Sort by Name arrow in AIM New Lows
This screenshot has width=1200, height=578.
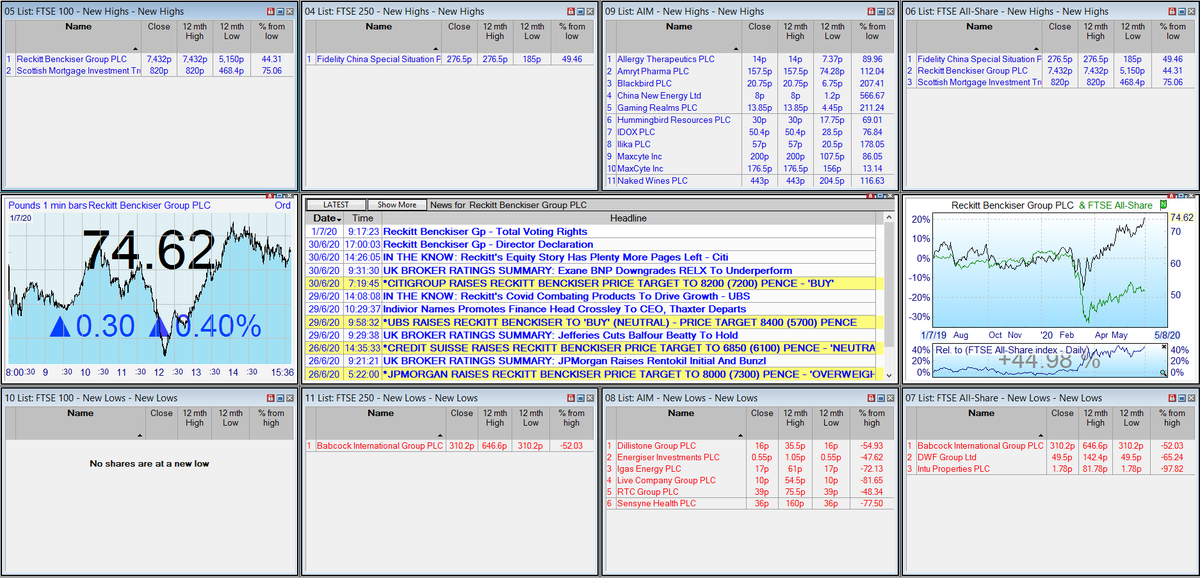pyautogui.click(x=740, y=435)
